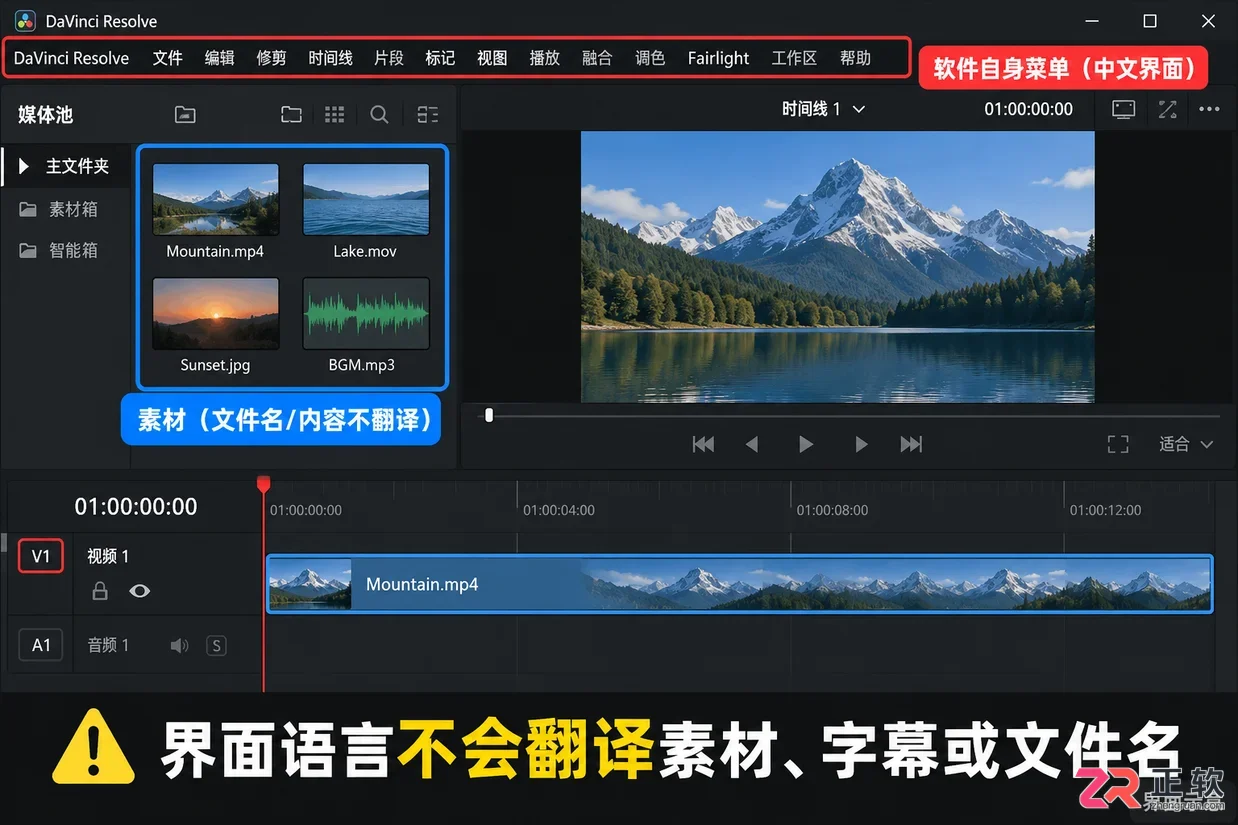This screenshot has width=1238, height=825.
Task: Solo the 音频 1 track
Action: point(216,646)
